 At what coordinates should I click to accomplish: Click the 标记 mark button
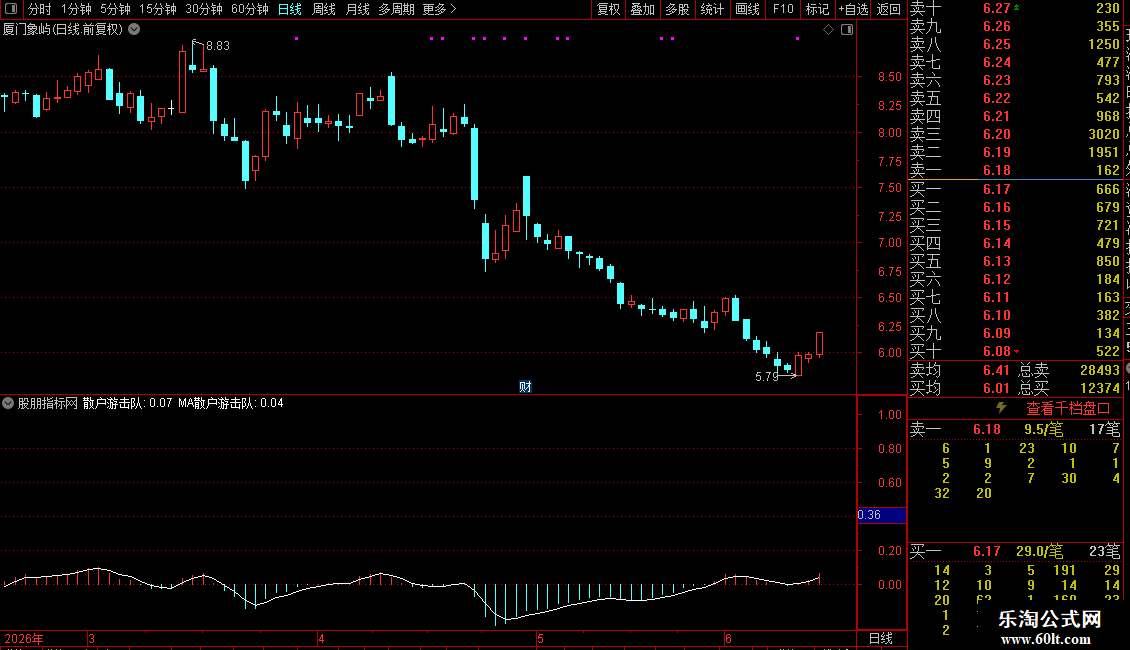(x=817, y=9)
